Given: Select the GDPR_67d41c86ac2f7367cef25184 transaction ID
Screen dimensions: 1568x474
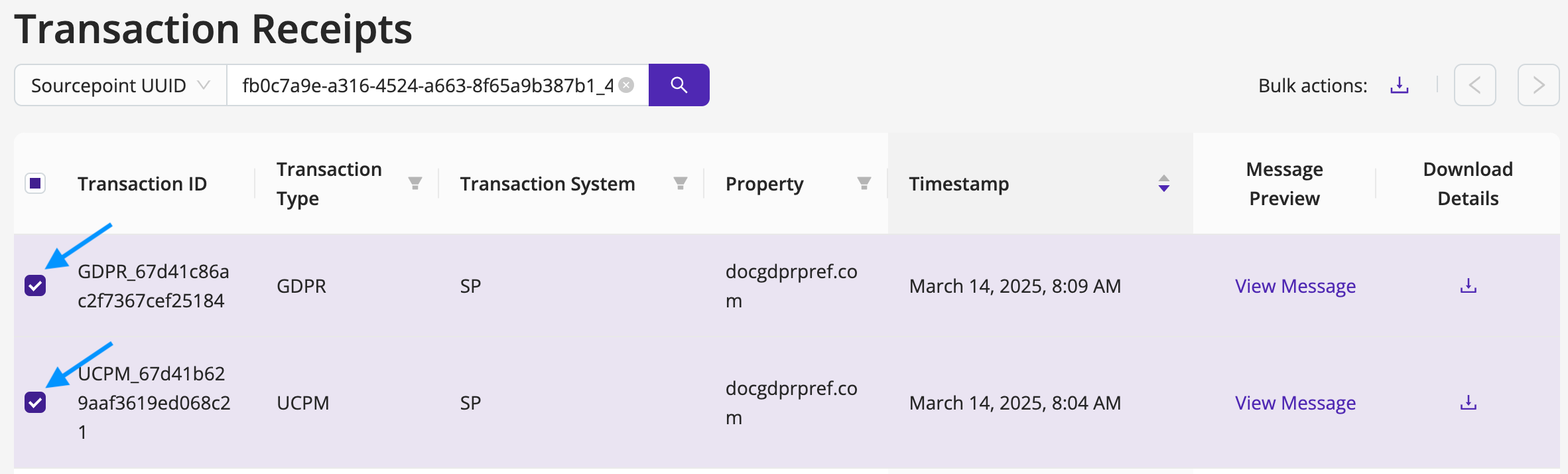Looking at the screenshot, I should pyautogui.click(x=153, y=286).
